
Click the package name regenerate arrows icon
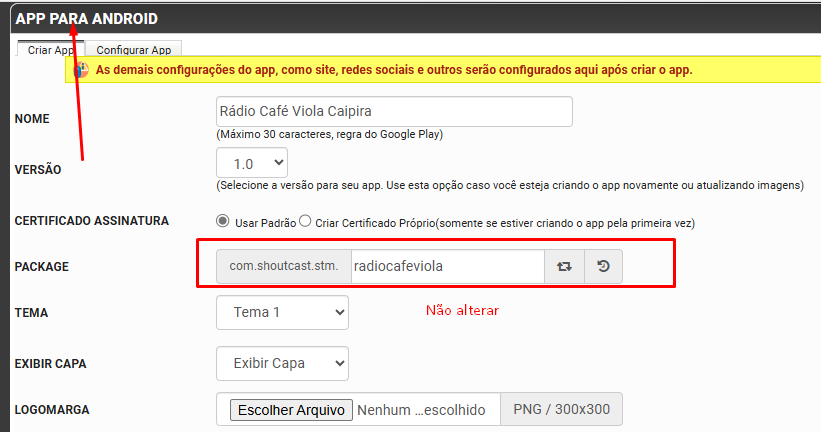click(x=564, y=267)
